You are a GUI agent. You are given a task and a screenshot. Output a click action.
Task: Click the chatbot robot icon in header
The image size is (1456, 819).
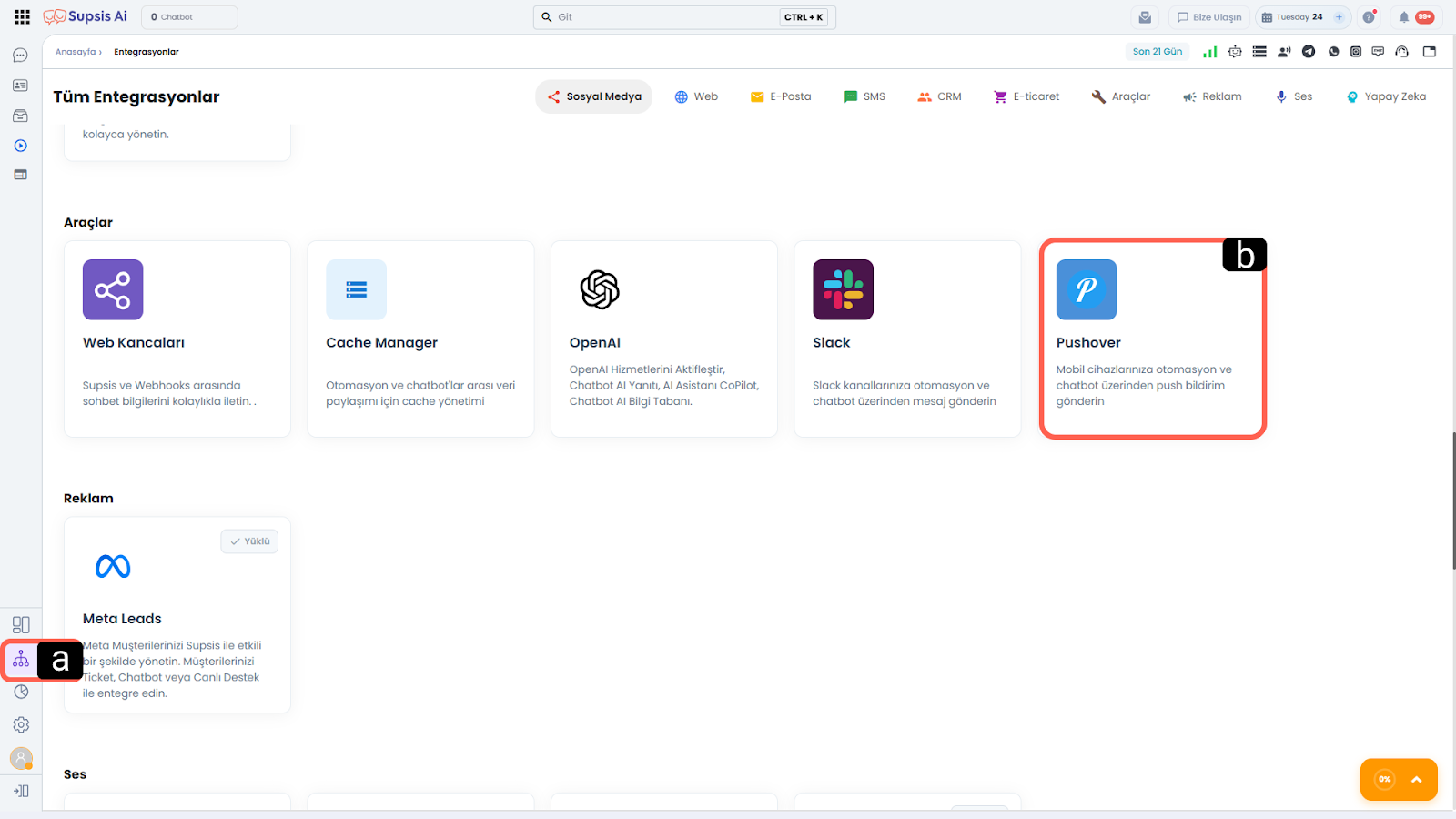pyautogui.click(x=1235, y=52)
